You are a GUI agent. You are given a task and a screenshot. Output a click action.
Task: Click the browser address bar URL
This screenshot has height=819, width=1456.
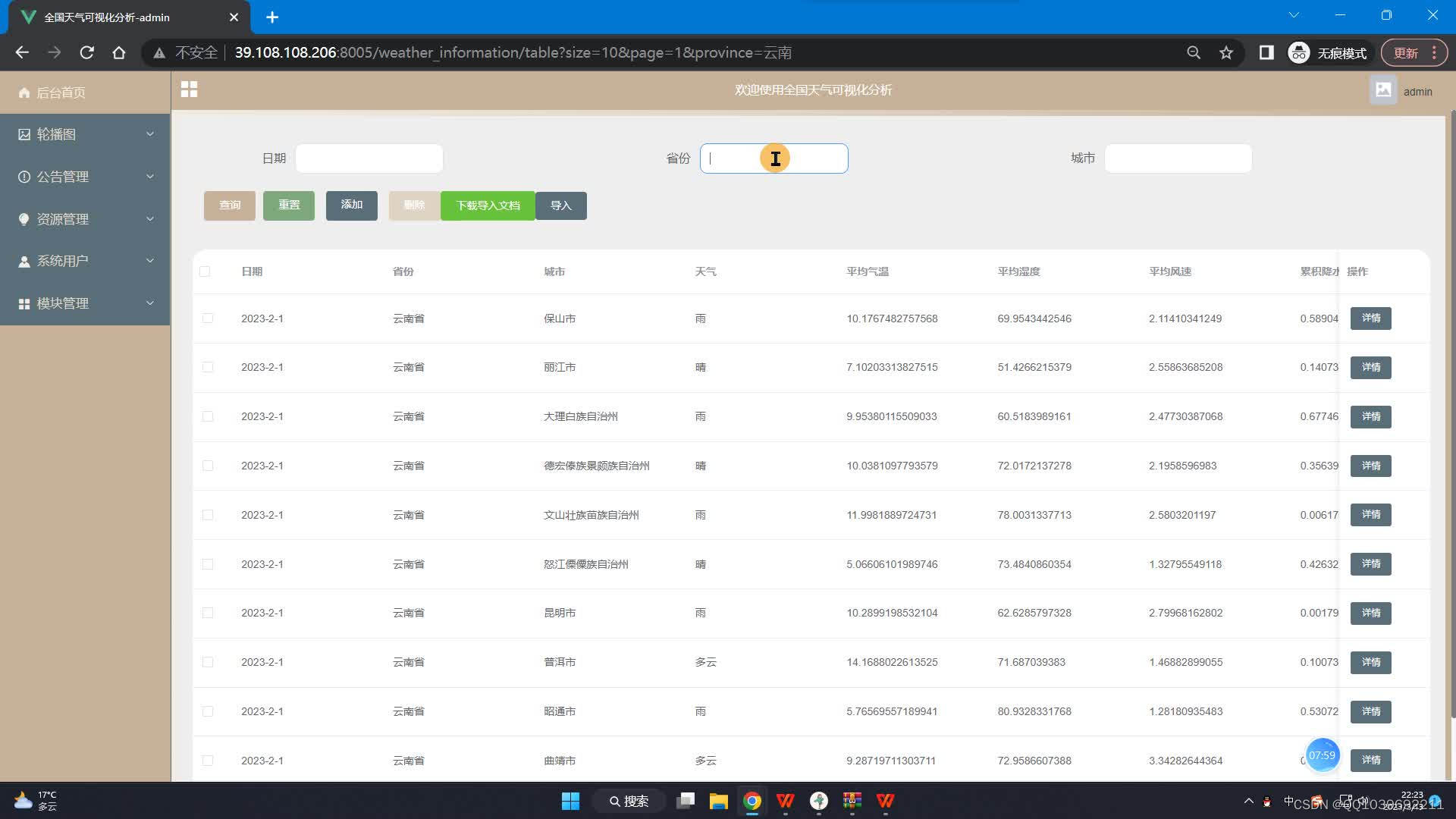513,52
